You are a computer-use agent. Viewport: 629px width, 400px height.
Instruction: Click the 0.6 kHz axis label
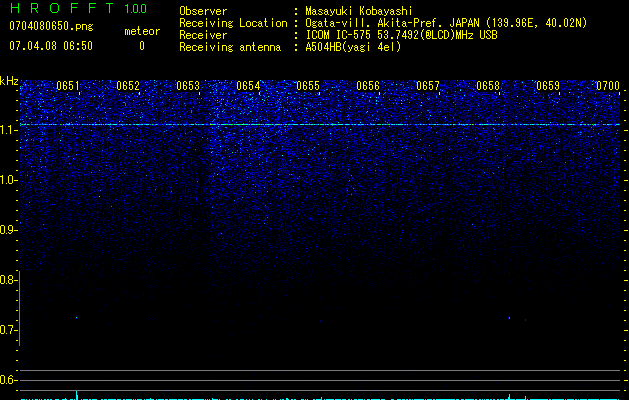pos(8,380)
